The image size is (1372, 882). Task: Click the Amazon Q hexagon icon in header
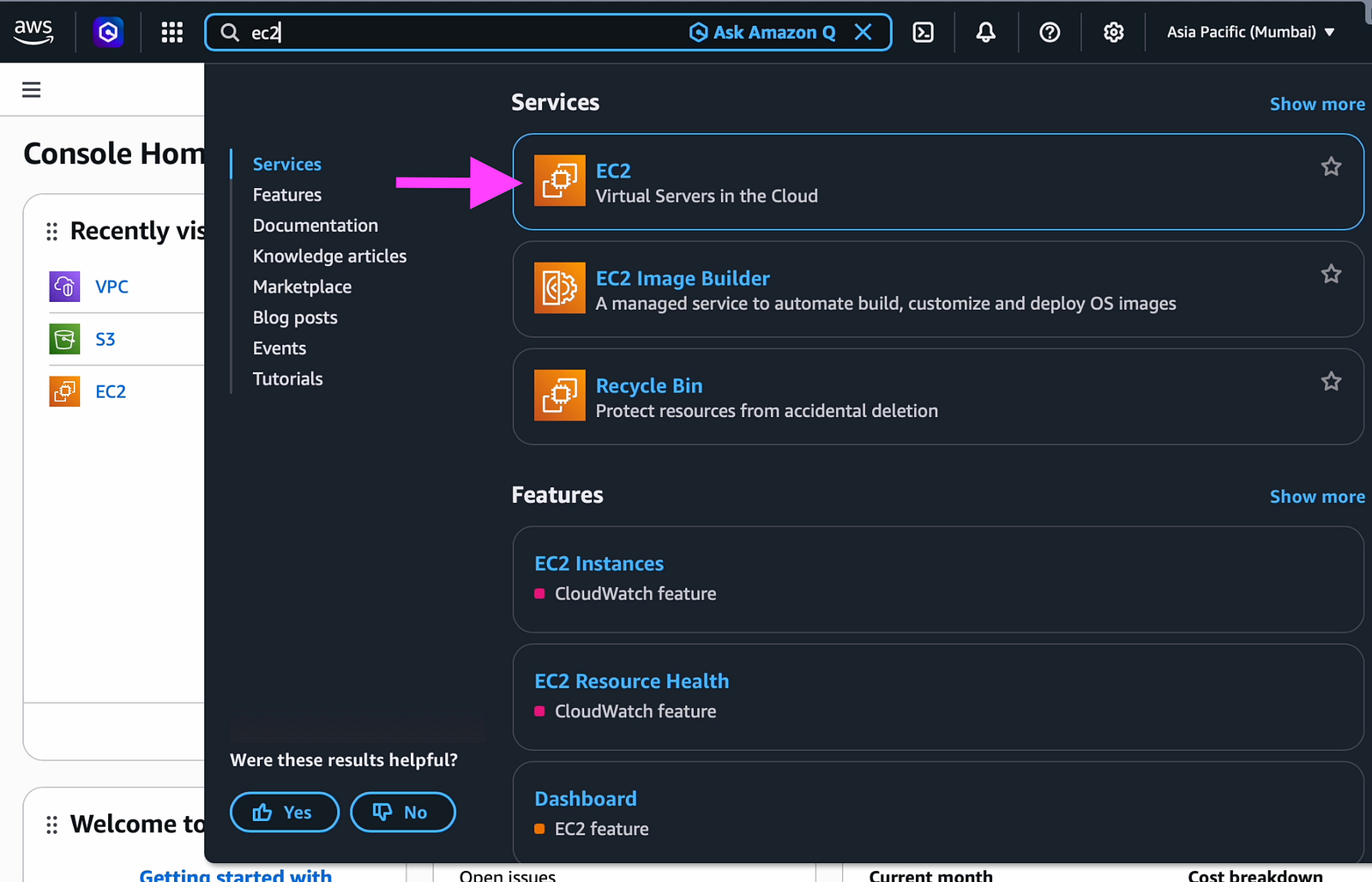[x=108, y=33]
